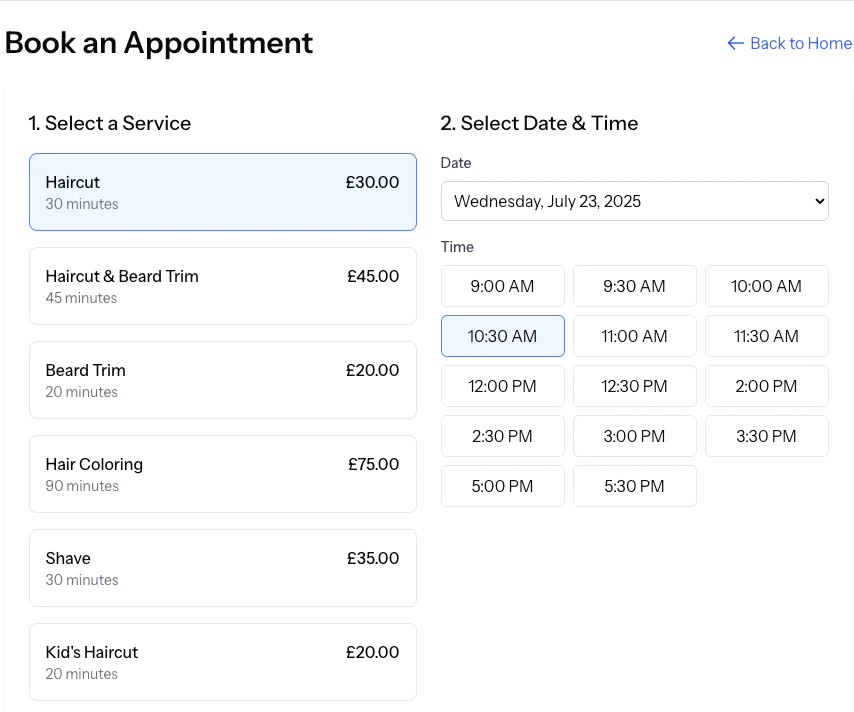Select the Shave service option

click(222, 568)
